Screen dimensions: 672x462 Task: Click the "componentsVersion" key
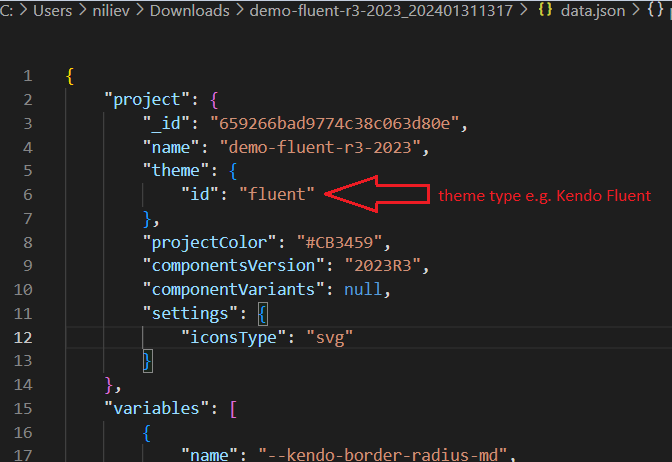[233, 266]
